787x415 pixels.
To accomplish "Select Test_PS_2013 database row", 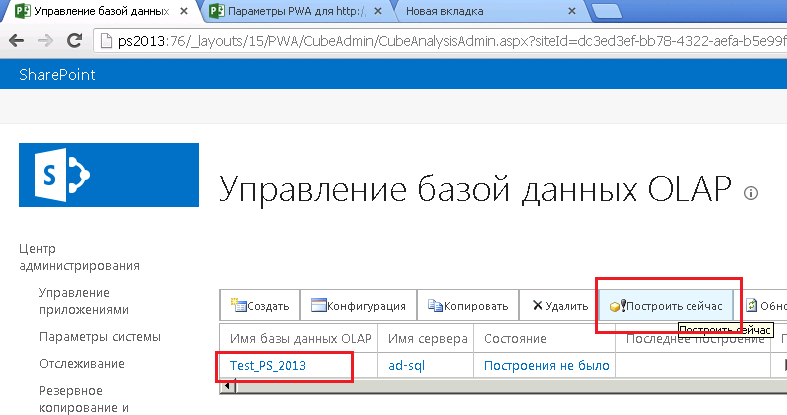I will [268, 365].
